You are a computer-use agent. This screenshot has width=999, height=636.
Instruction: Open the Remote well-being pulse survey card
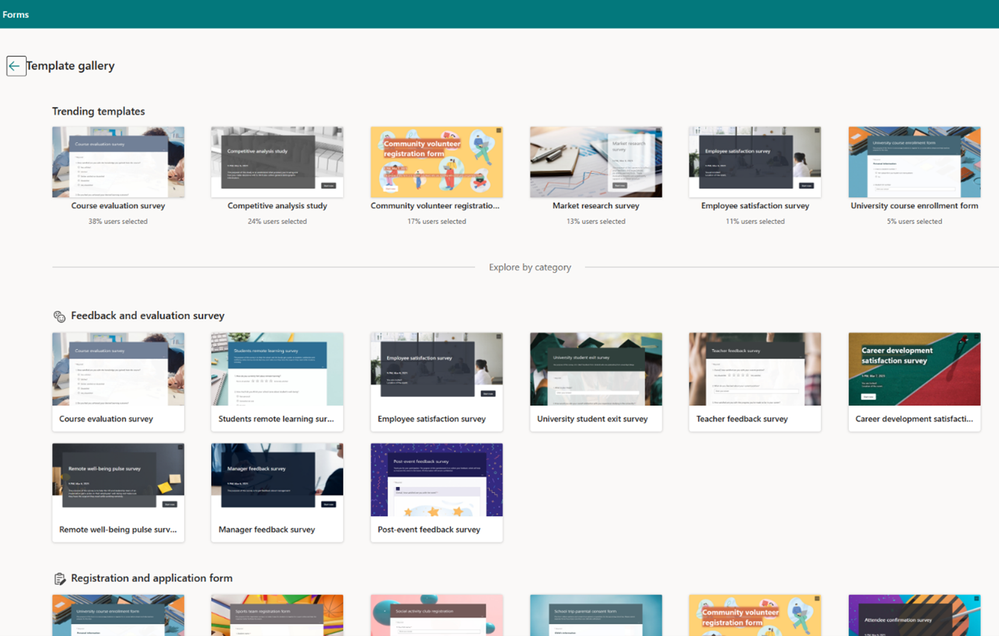click(x=118, y=493)
